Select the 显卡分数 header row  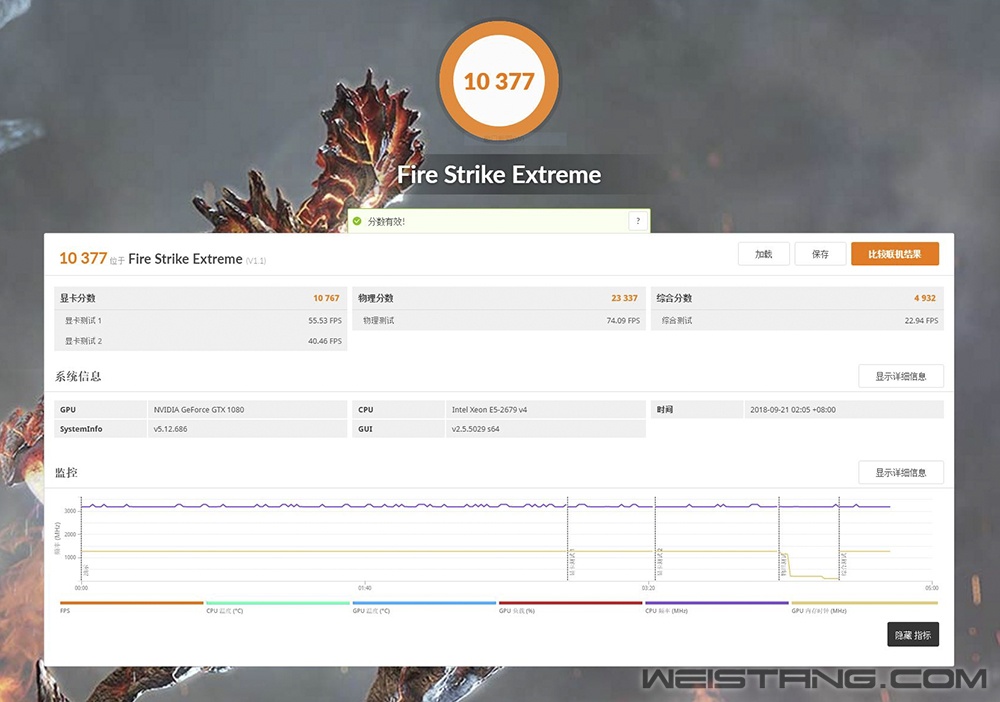pos(200,298)
